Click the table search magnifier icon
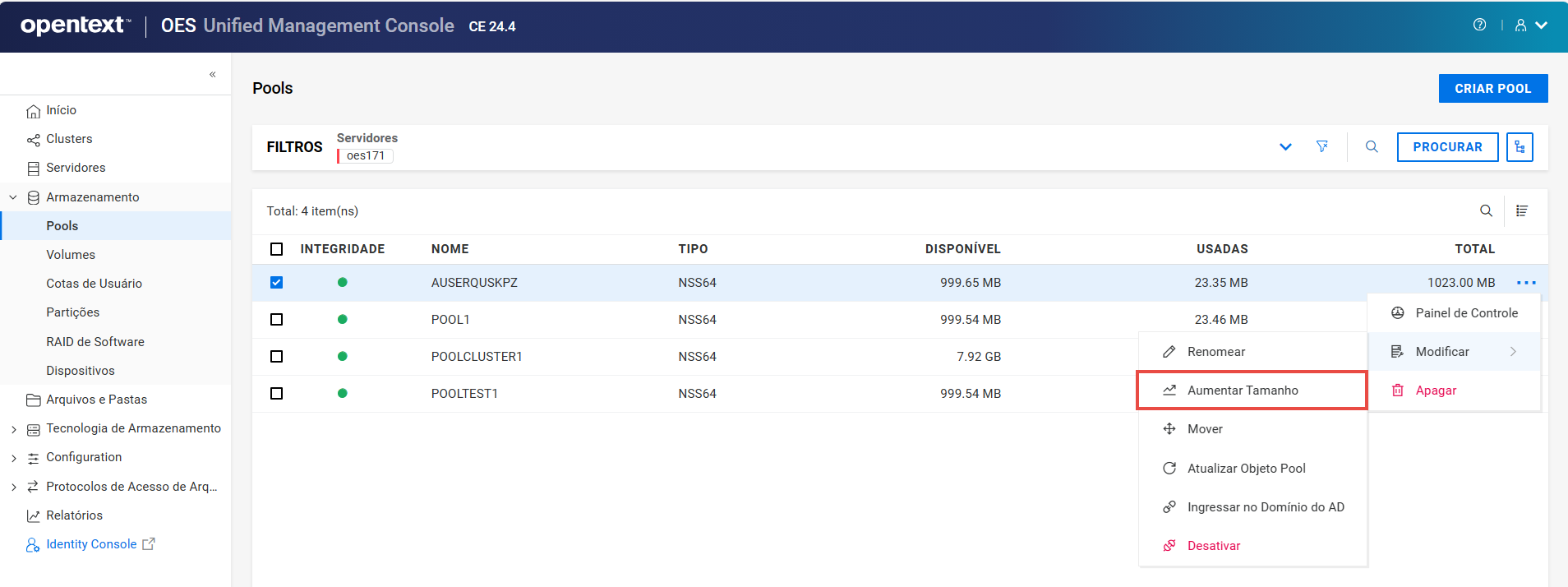Image resolution: width=1568 pixels, height=587 pixels. point(1486,211)
